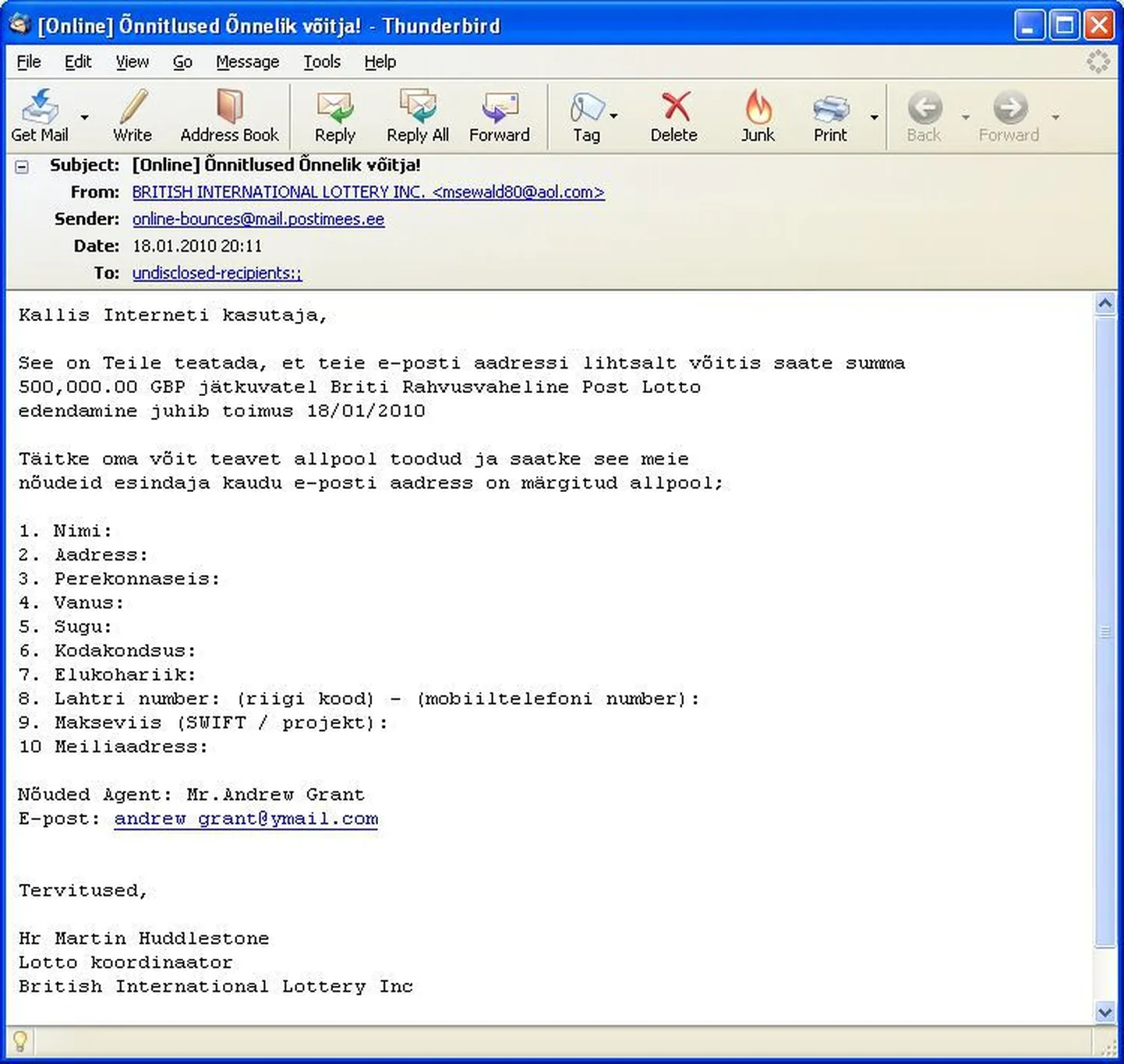Open the Get Mail dropdown arrow
The width and height of the screenshot is (1124, 1064).
(x=84, y=117)
